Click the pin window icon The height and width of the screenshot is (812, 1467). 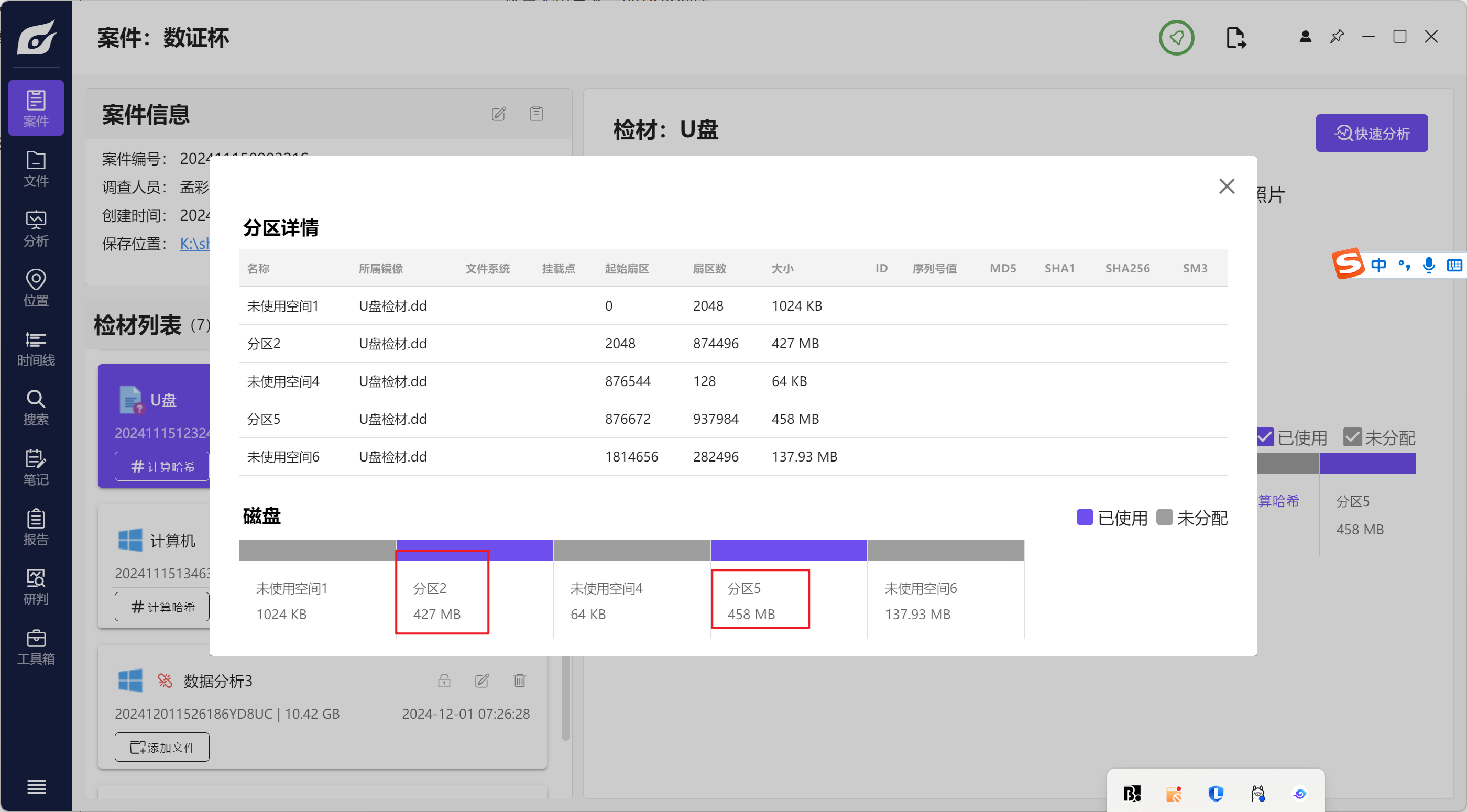coord(1337,37)
